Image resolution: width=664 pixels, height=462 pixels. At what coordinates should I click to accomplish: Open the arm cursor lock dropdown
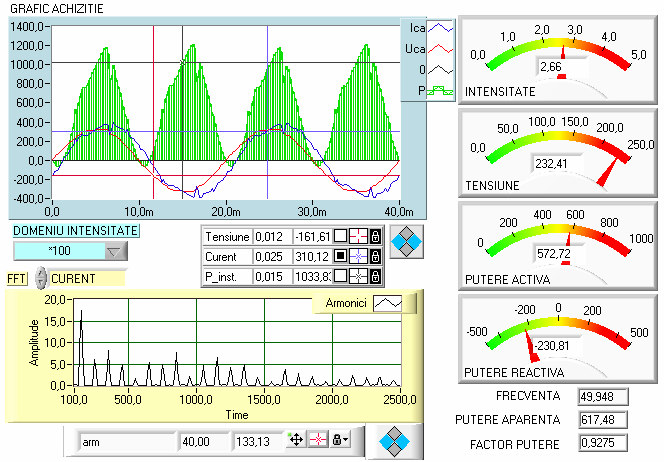coord(340,440)
